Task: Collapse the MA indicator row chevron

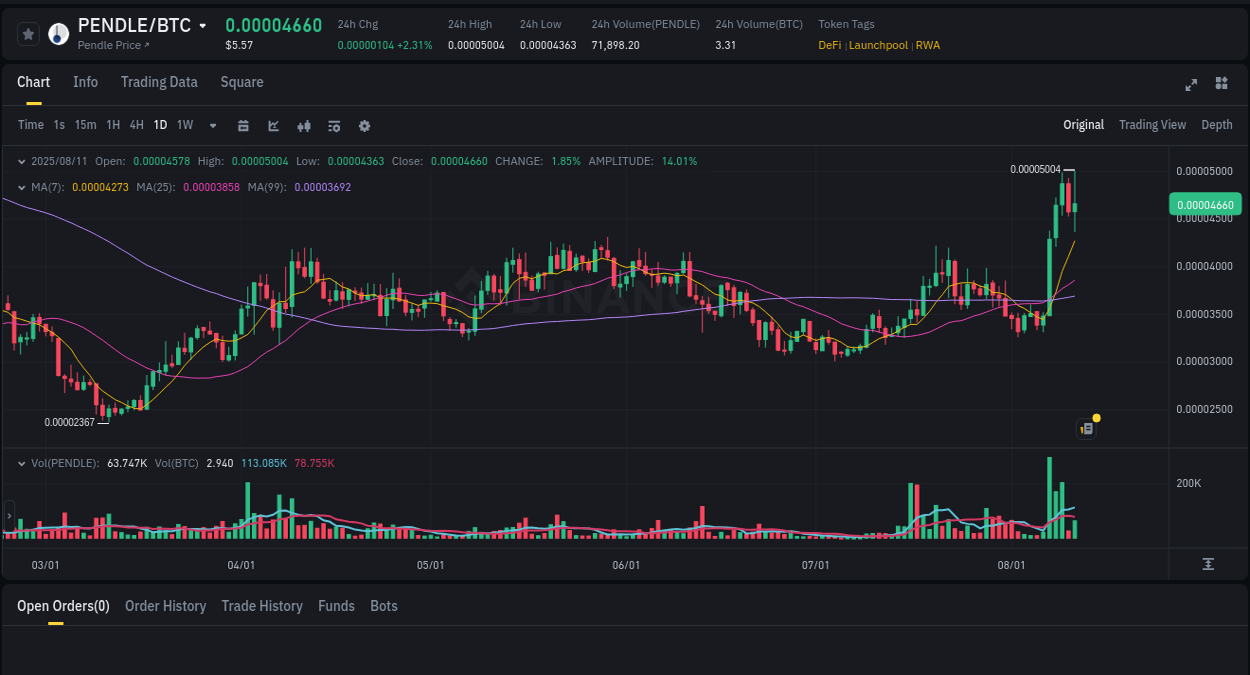Action: pyautogui.click(x=22, y=186)
